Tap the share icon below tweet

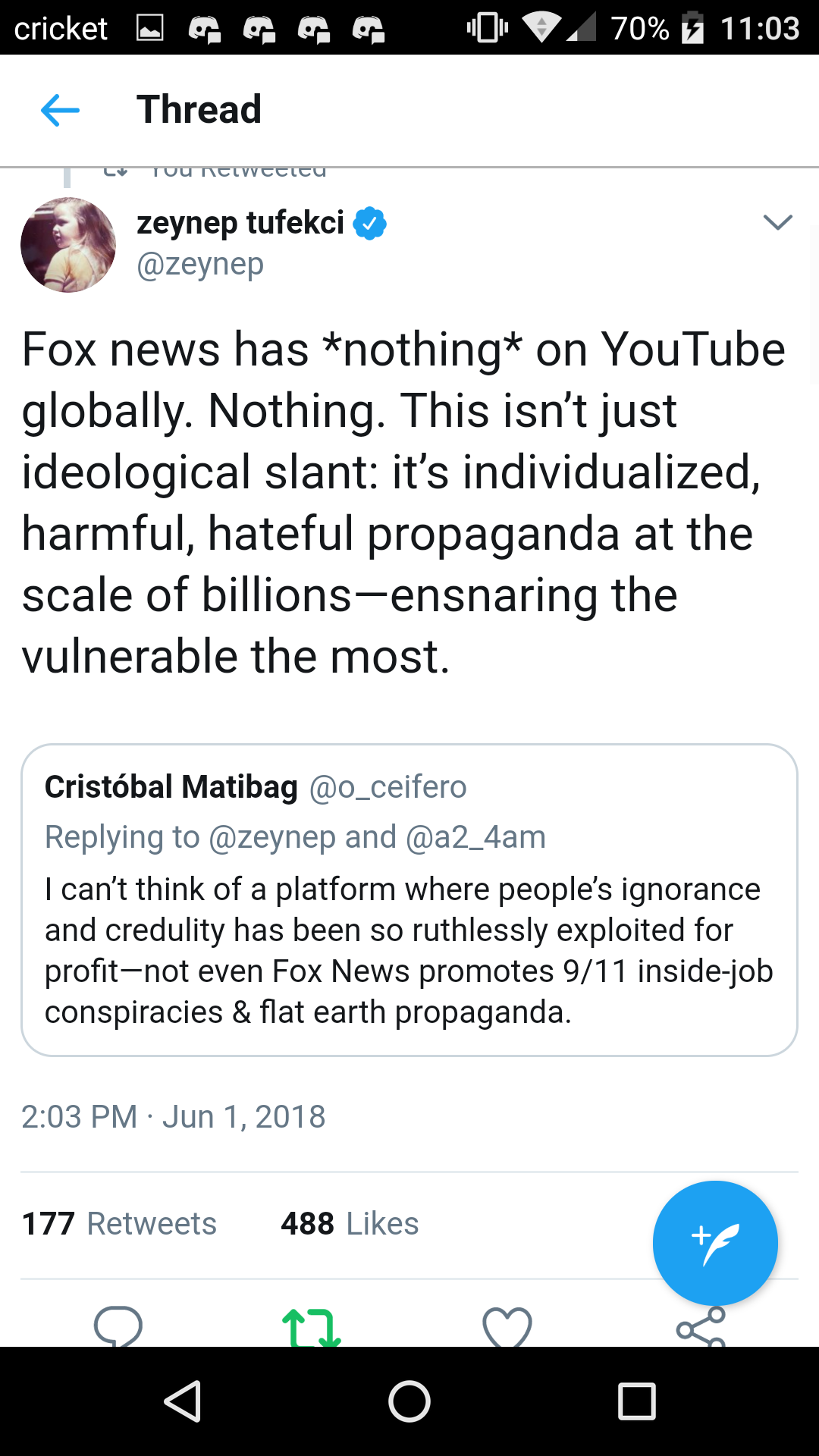[701, 1328]
